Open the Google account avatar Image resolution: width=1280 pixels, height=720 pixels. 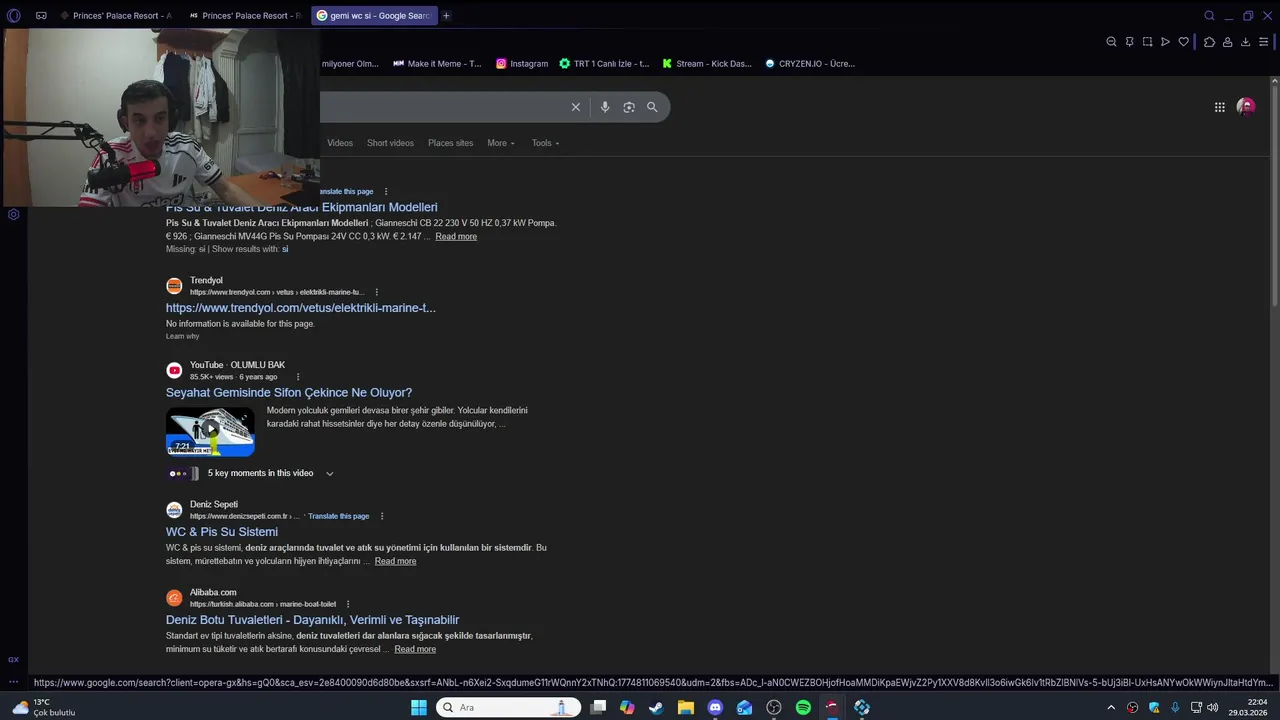tap(1246, 107)
